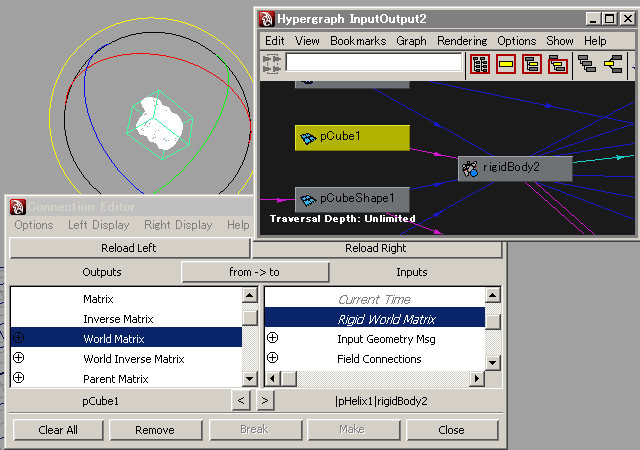
Task: Click Frame Hierarchy icon in Hypergraph toolbar
Action: click(532, 64)
